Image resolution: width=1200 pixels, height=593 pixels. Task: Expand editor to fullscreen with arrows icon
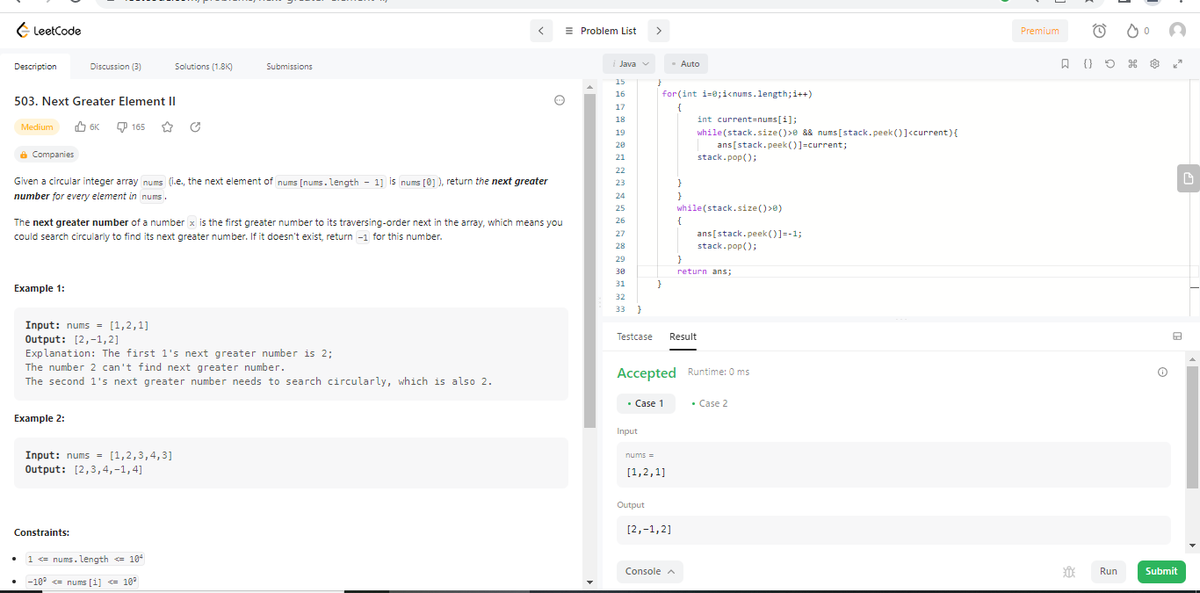[1177, 63]
